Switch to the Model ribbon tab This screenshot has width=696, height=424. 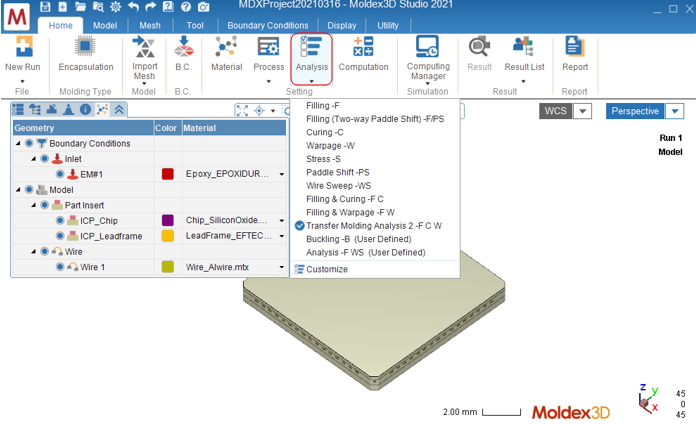[x=105, y=25]
